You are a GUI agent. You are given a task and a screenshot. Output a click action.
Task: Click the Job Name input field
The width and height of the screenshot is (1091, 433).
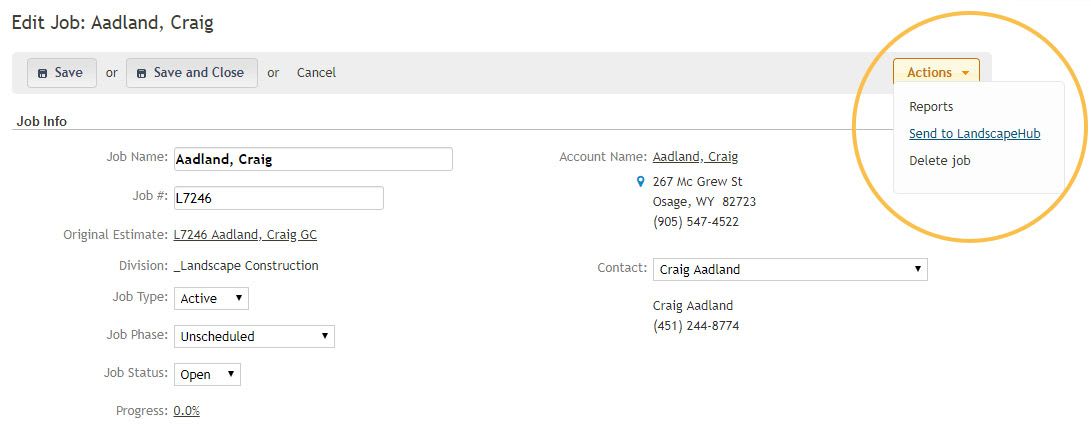pyautogui.click(x=313, y=159)
